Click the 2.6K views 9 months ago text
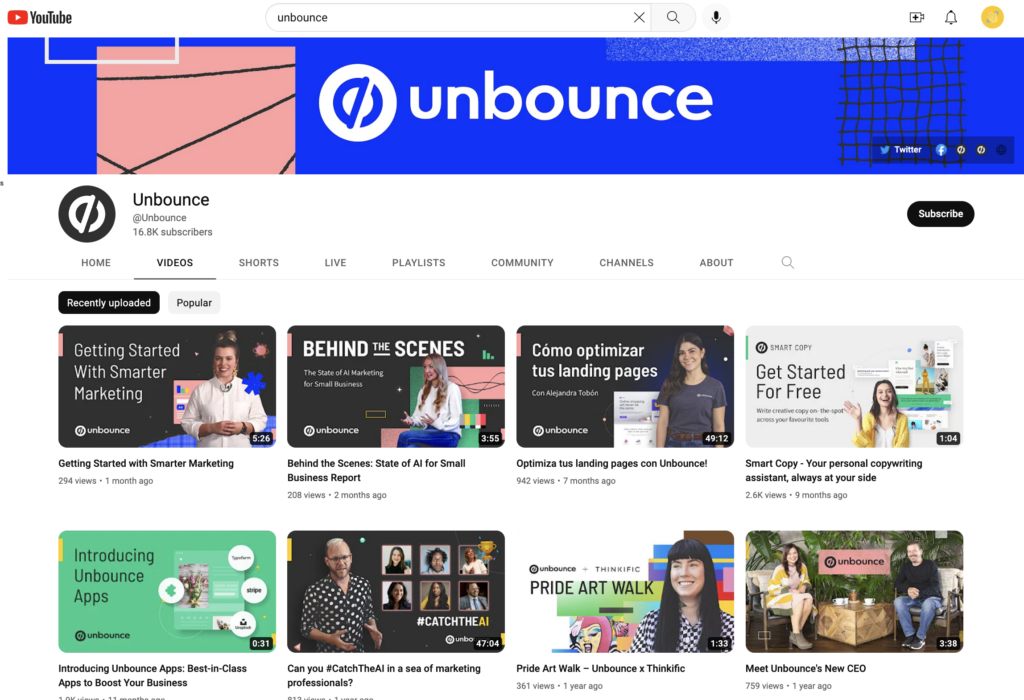The image size is (1024, 700). pyautogui.click(x=796, y=495)
